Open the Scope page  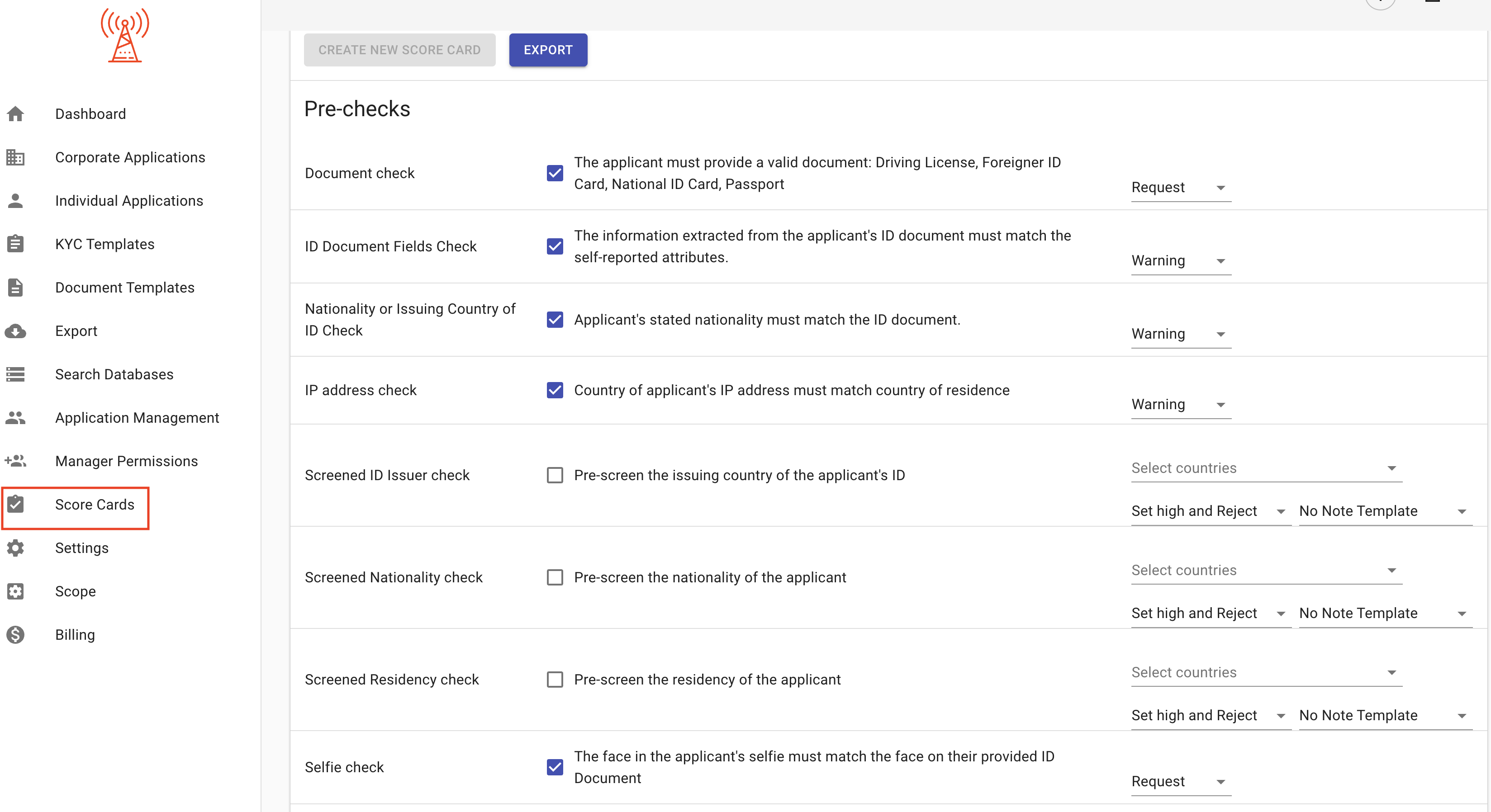click(x=75, y=591)
